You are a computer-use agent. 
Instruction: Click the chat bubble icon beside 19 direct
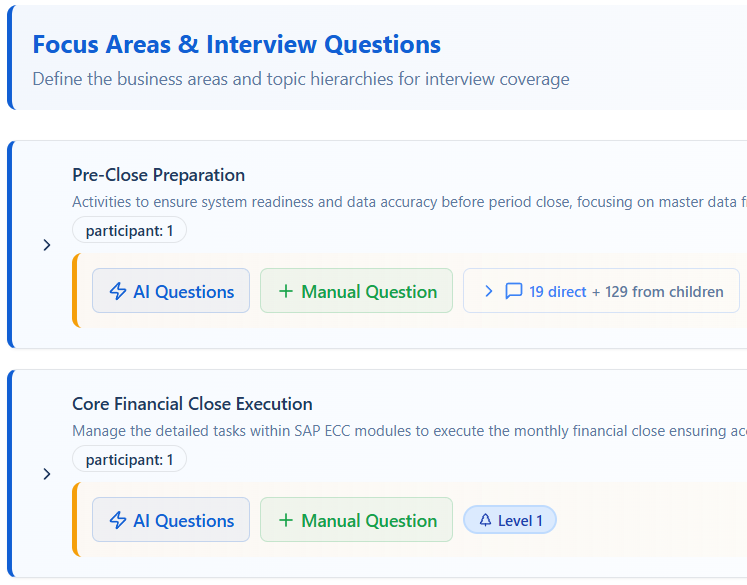click(x=514, y=292)
